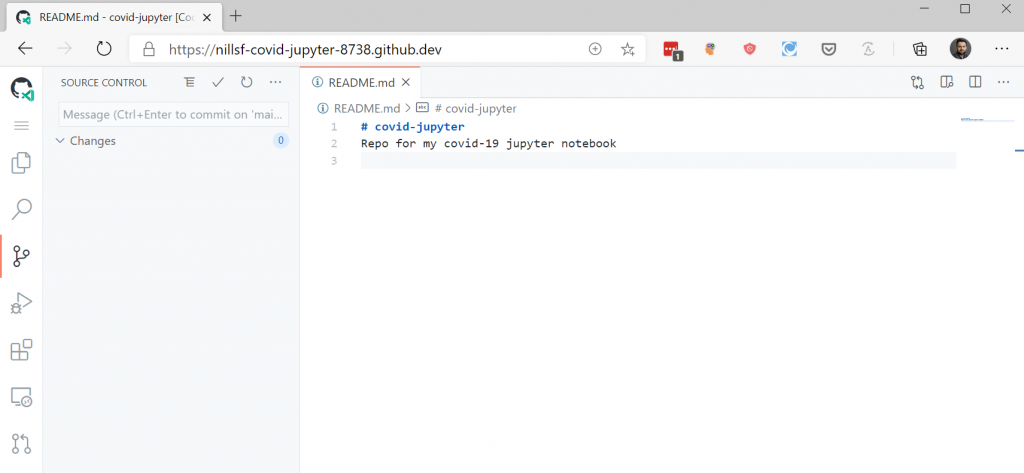Open the Search view in activity bar
Viewport: 1024px width, 473px height.
pyautogui.click(x=22, y=209)
